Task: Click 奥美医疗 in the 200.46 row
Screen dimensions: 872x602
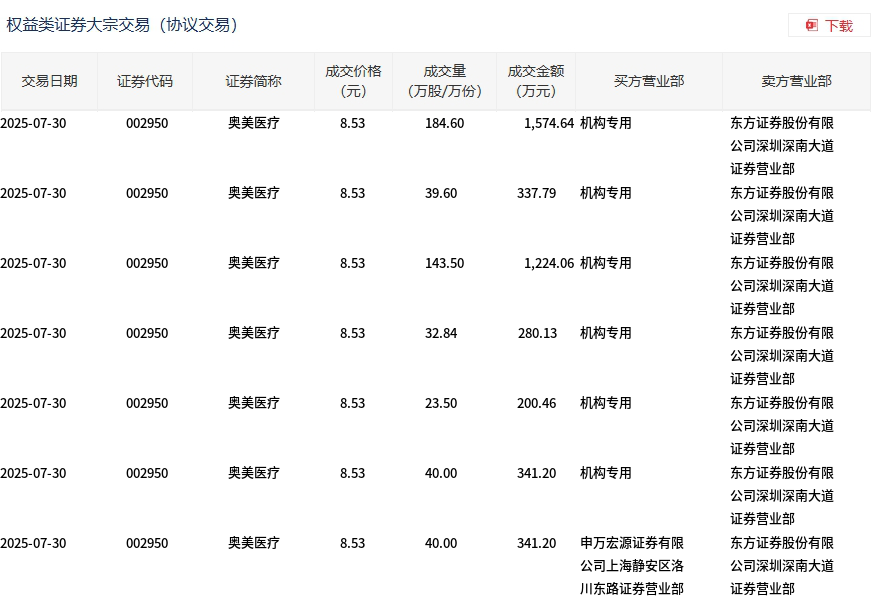Action: click(254, 403)
